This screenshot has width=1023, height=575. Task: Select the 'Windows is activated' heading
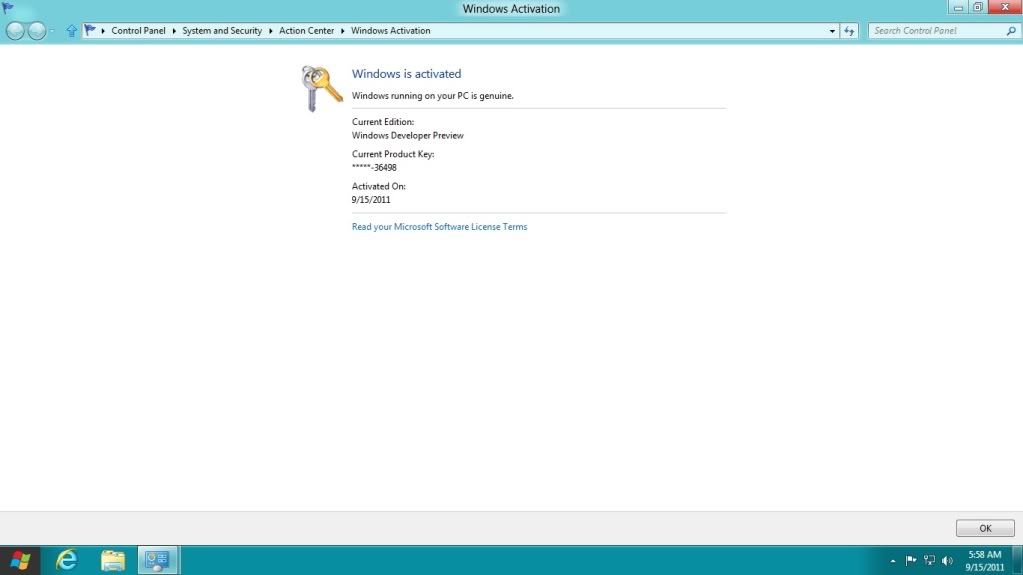coord(406,74)
